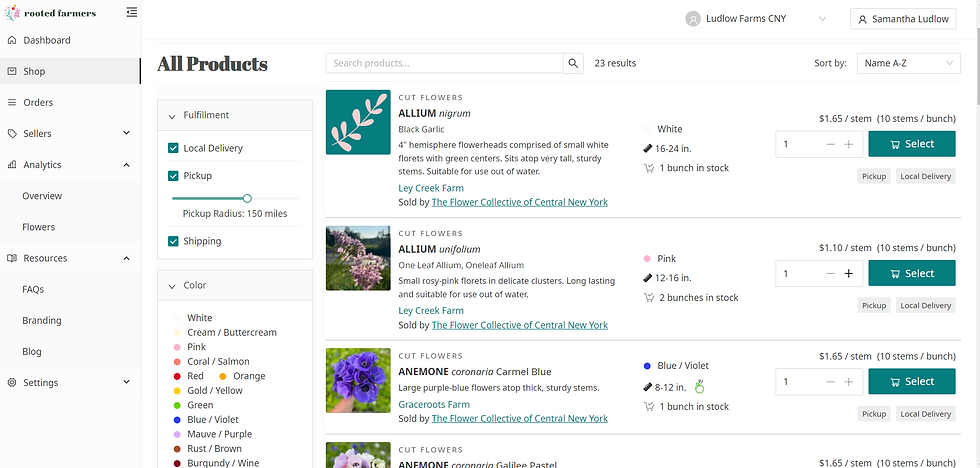The image size is (980, 468).
Task: Click the Search products input field
Action: click(444, 63)
